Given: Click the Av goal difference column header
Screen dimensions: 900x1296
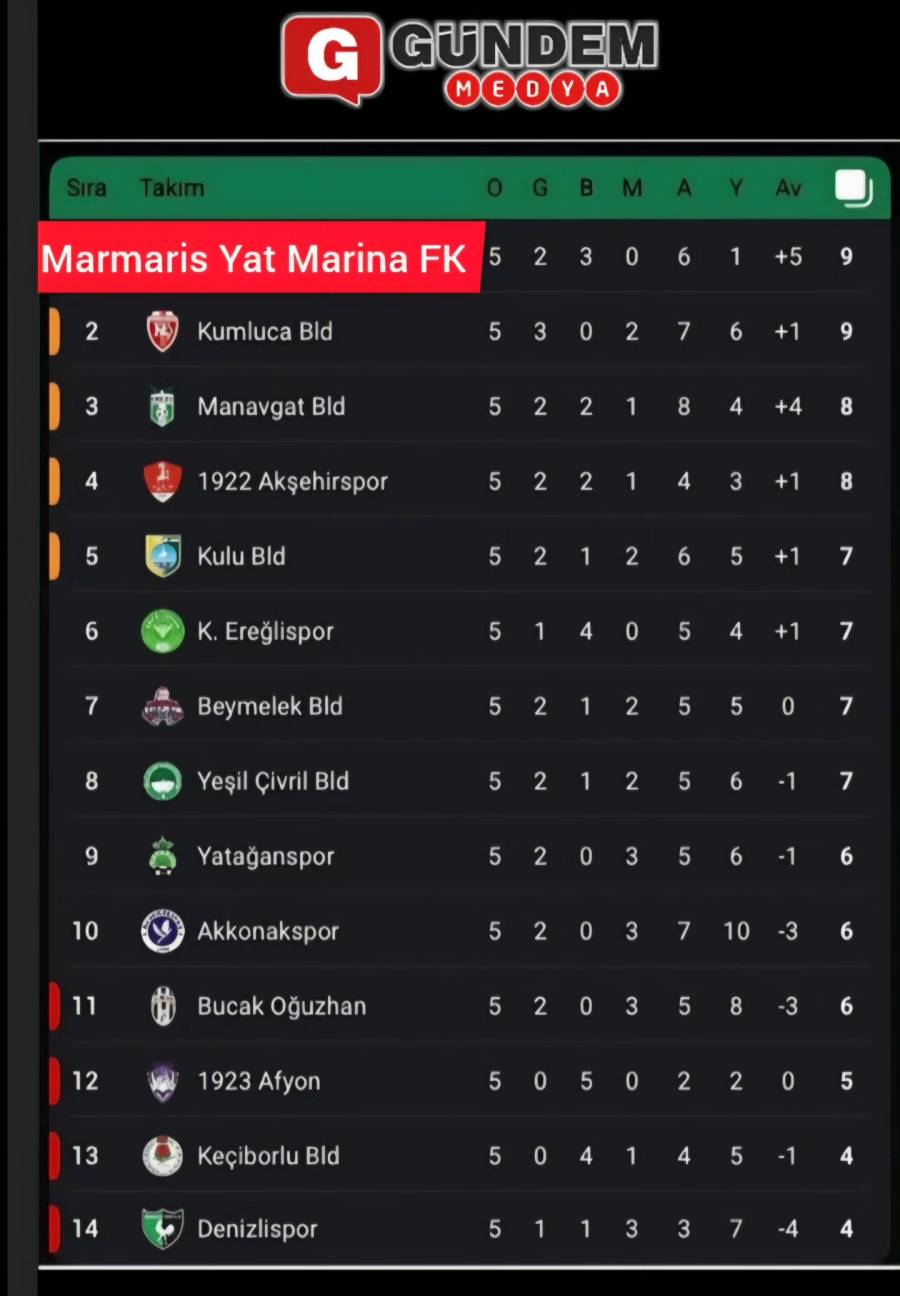Looking at the screenshot, I should coord(788,188).
